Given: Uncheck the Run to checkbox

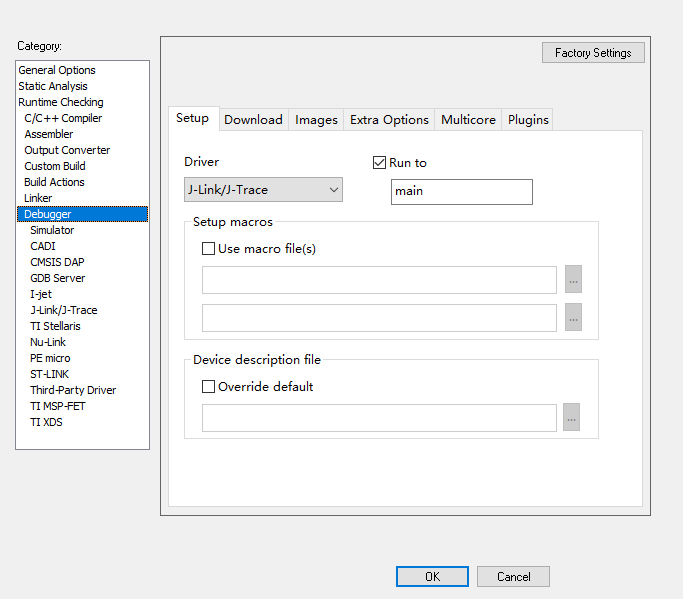Looking at the screenshot, I should tap(379, 163).
